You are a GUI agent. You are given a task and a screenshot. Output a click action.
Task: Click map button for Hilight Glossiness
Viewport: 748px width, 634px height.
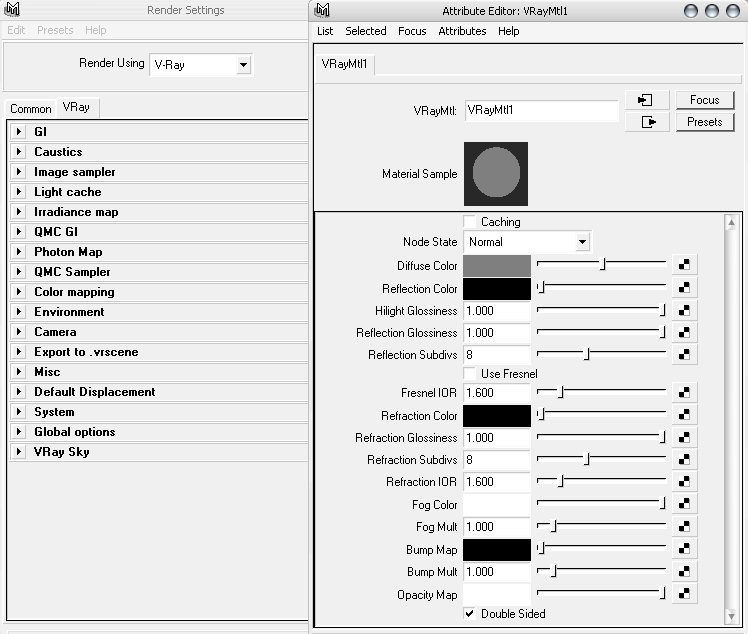(x=684, y=311)
